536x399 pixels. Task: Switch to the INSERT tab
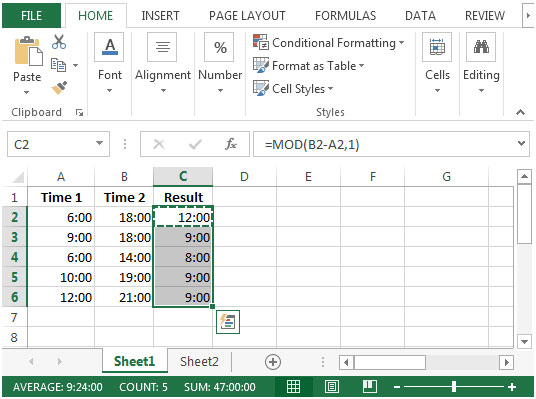[160, 16]
